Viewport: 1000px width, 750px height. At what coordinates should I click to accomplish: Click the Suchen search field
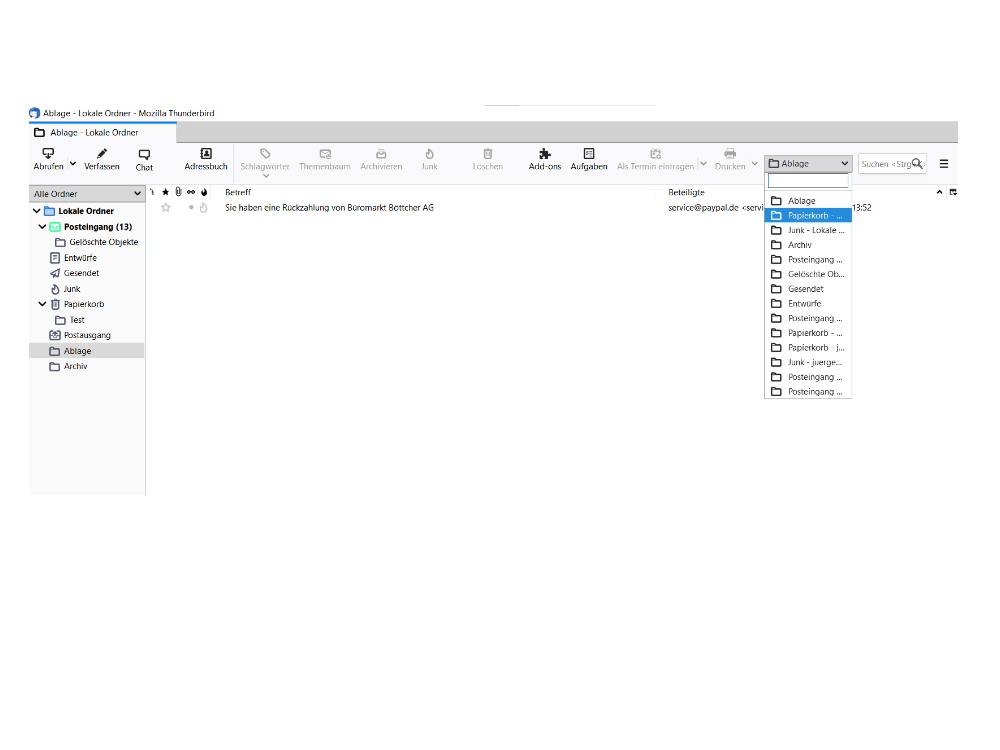(892, 164)
